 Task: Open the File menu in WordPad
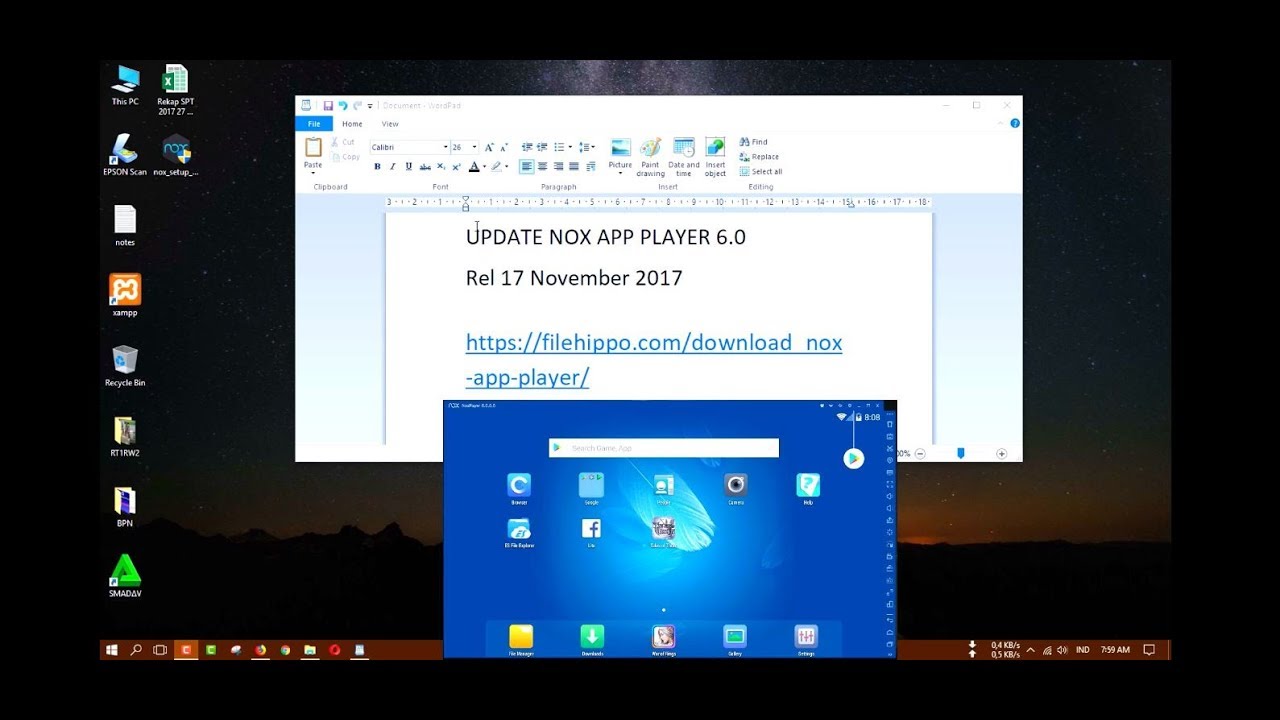pos(314,124)
